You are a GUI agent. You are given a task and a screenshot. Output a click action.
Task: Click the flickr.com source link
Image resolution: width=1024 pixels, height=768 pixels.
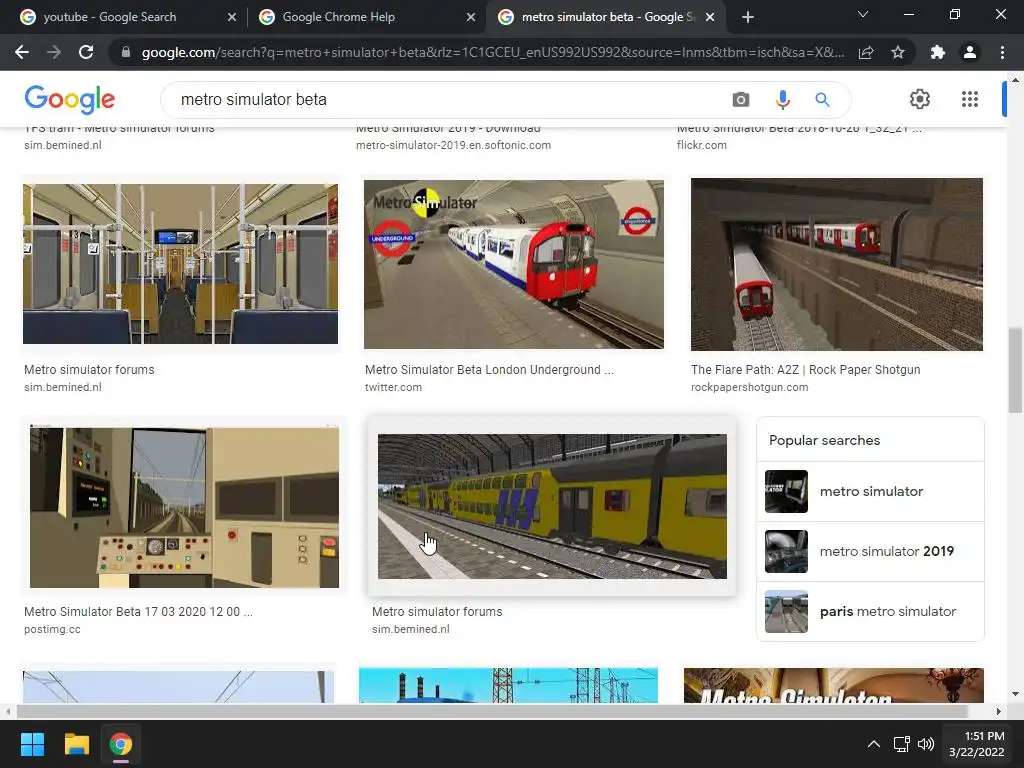[701, 145]
